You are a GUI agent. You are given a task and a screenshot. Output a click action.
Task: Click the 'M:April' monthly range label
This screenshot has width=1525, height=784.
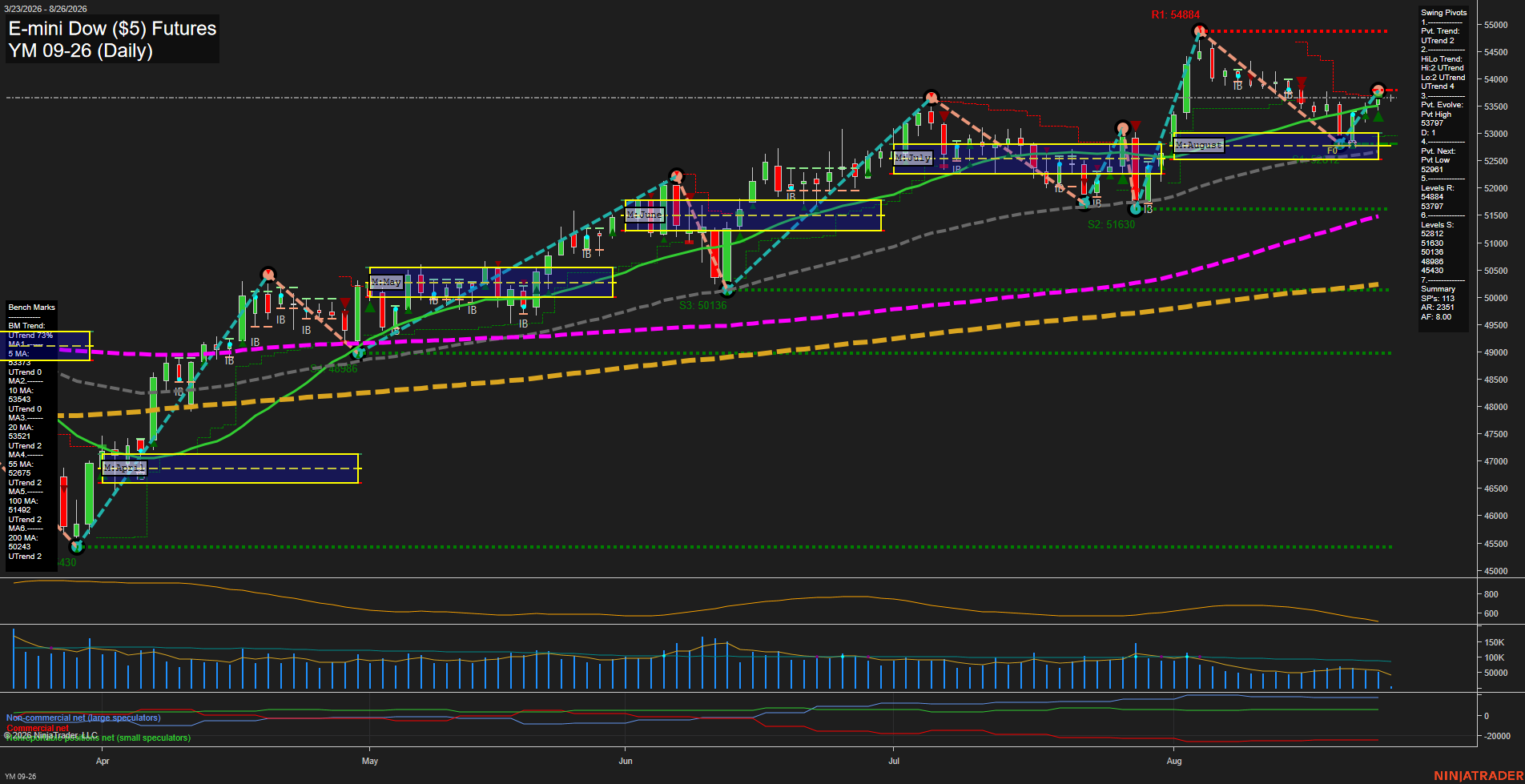(x=124, y=468)
